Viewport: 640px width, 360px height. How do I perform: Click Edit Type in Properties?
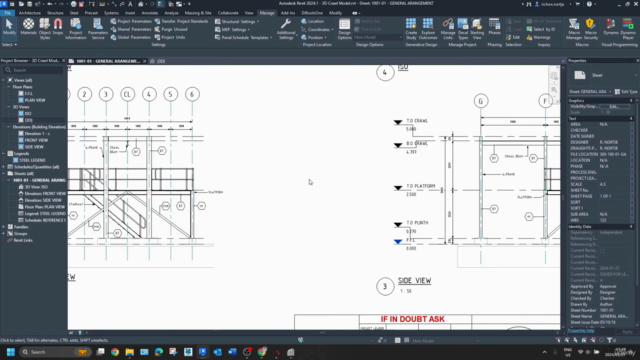coord(626,91)
